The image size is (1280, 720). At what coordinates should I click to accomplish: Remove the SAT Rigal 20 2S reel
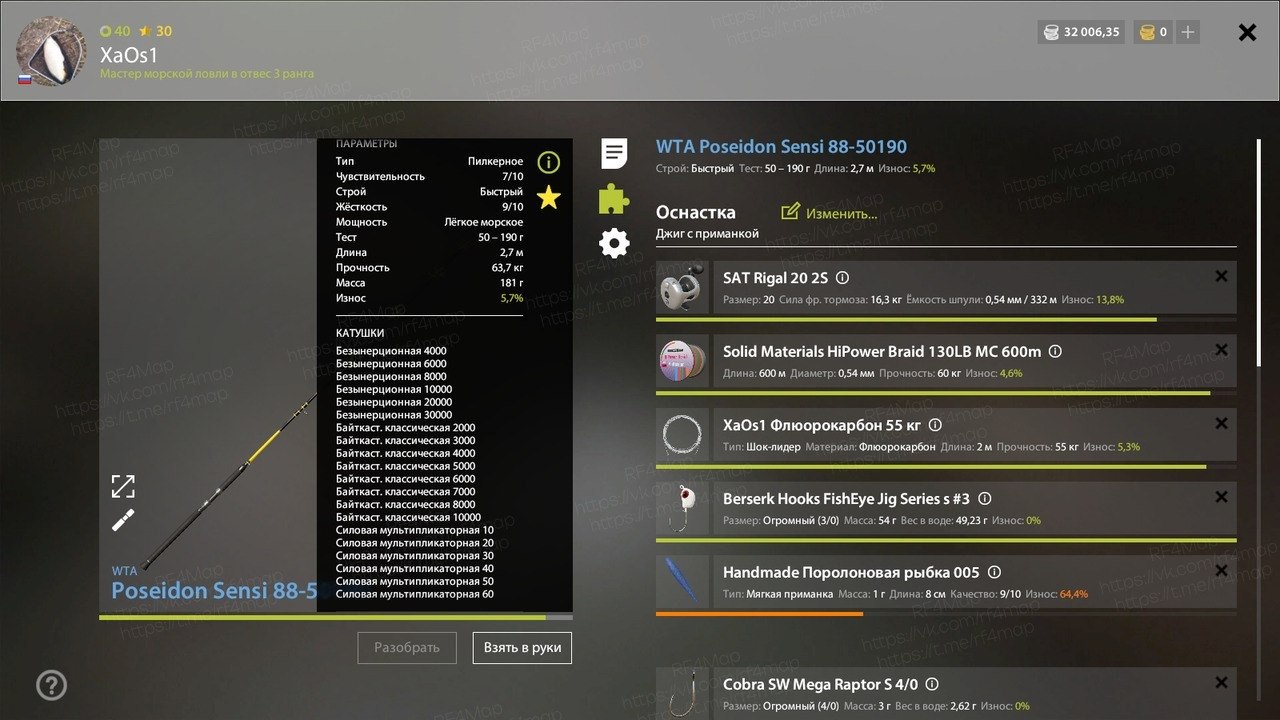[x=1221, y=276]
